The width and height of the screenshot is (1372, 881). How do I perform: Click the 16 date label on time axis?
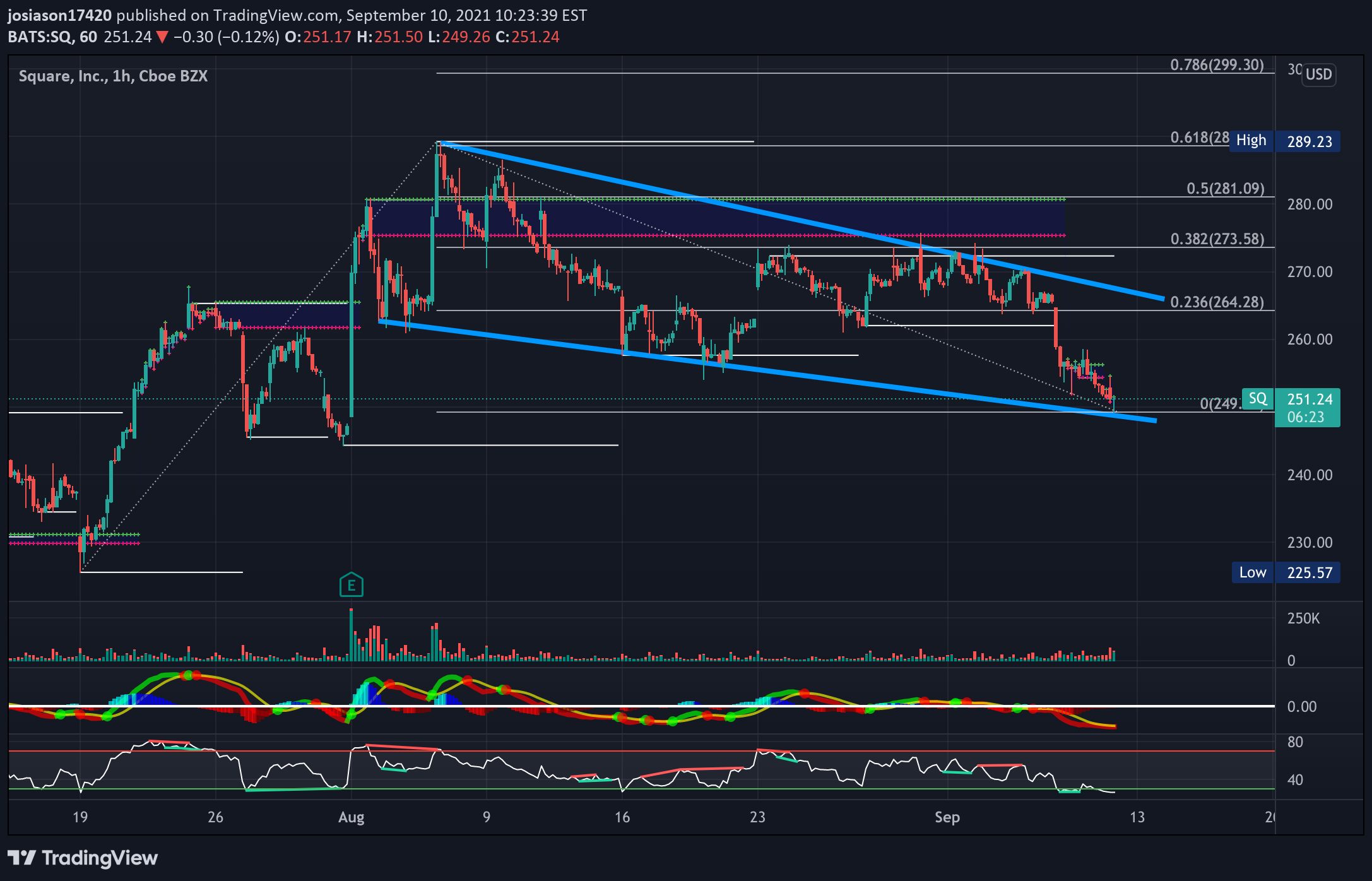click(622, 817)
